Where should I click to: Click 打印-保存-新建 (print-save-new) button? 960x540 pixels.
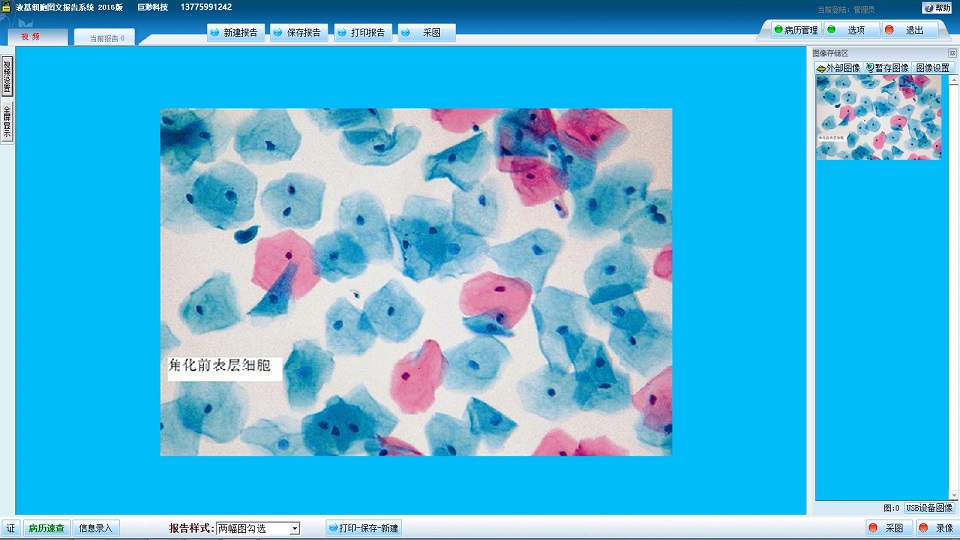coord(364,528)
